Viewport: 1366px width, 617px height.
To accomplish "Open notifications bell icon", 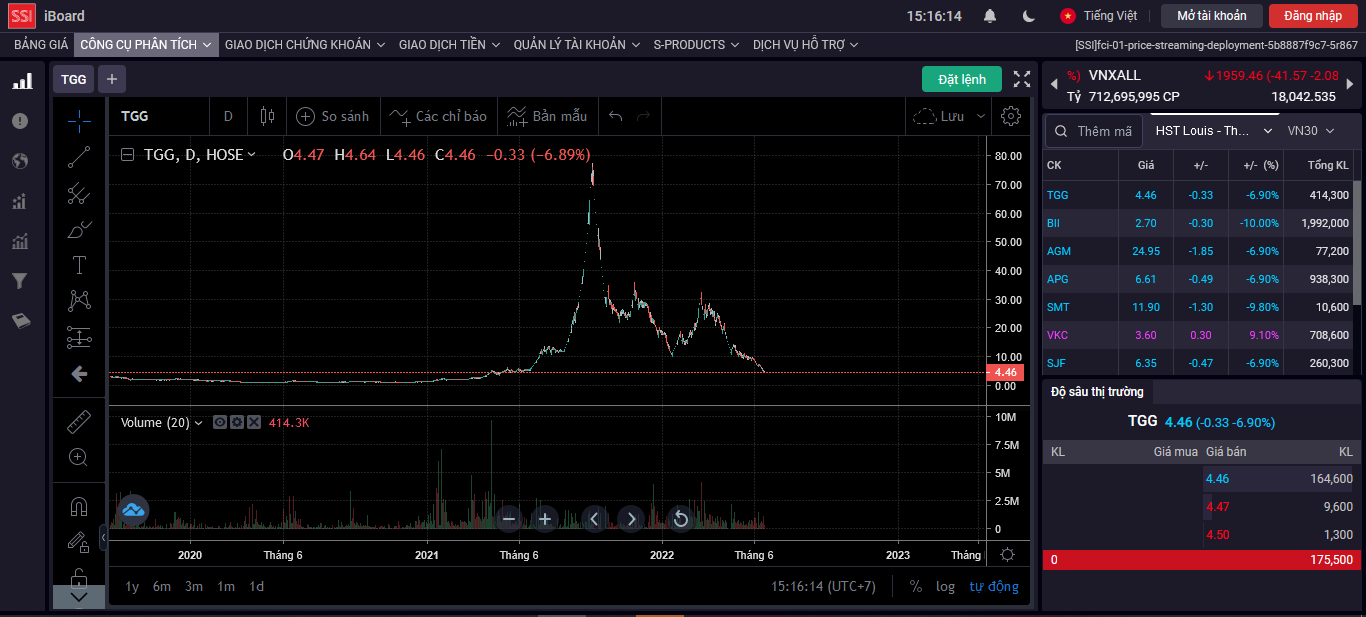I will click(990, 16).
